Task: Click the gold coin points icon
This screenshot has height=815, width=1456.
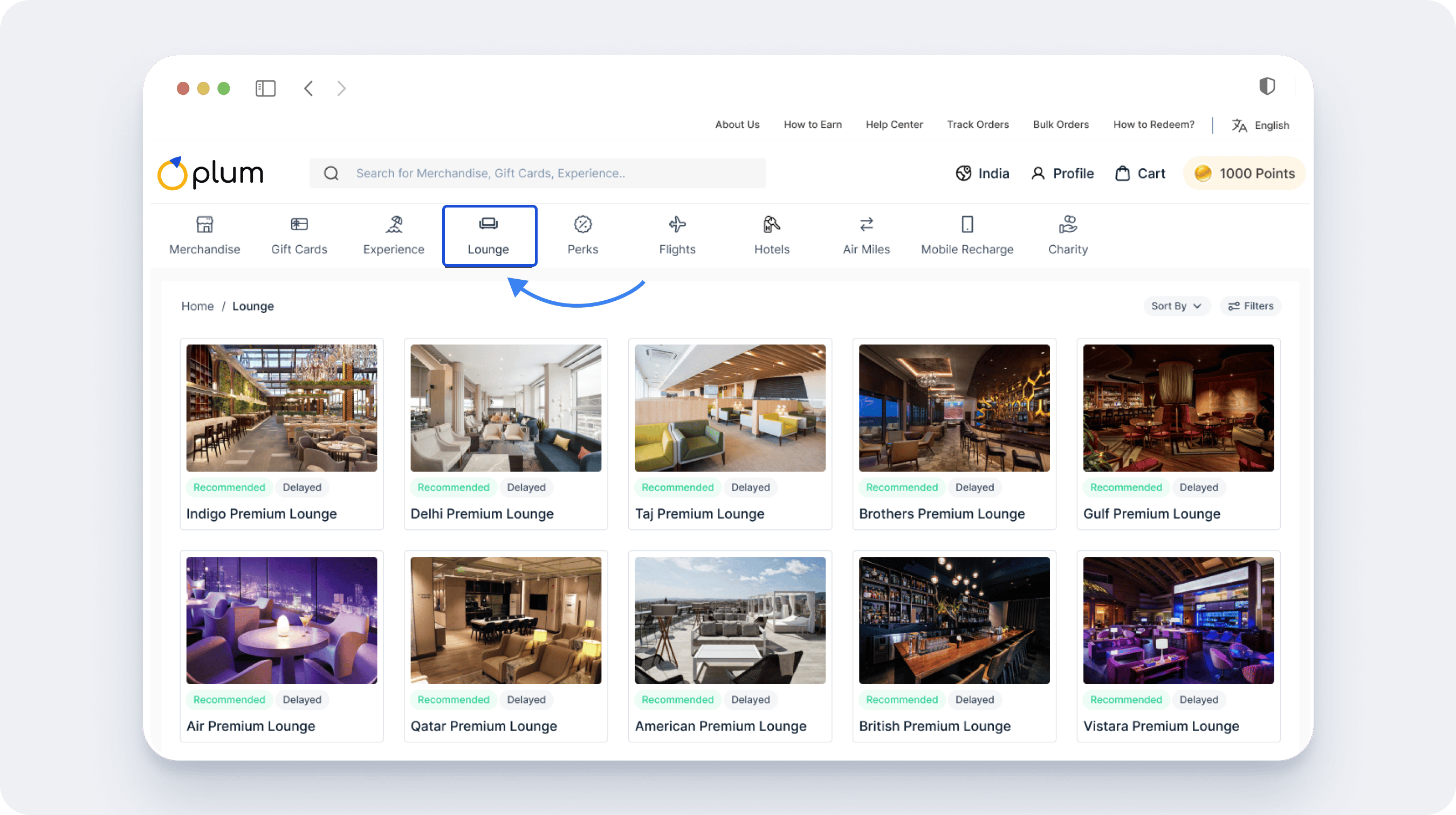Action: point(1203,174)
